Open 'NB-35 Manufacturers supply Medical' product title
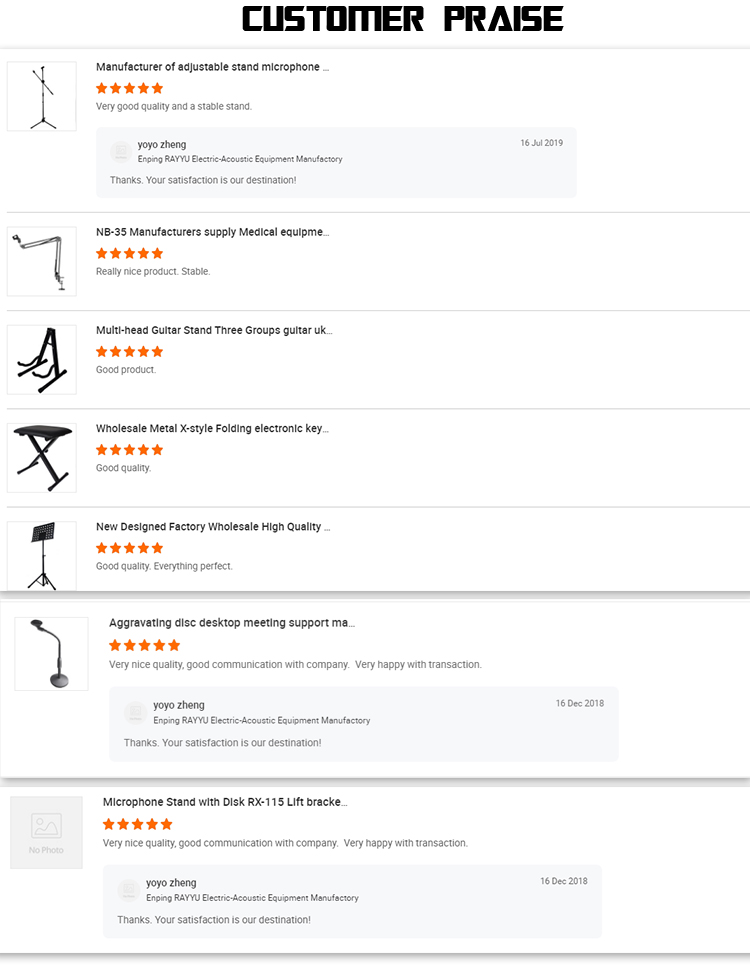The width and height of the screenshot is (750, 965). [x=212, y=232]
